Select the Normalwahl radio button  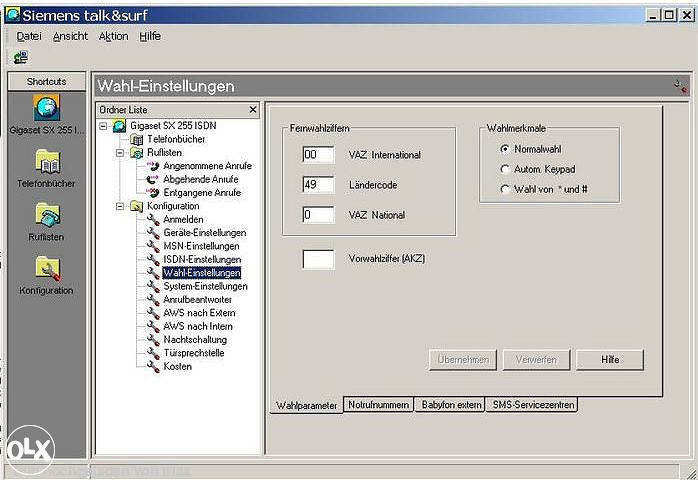click(x=504, y=149)
